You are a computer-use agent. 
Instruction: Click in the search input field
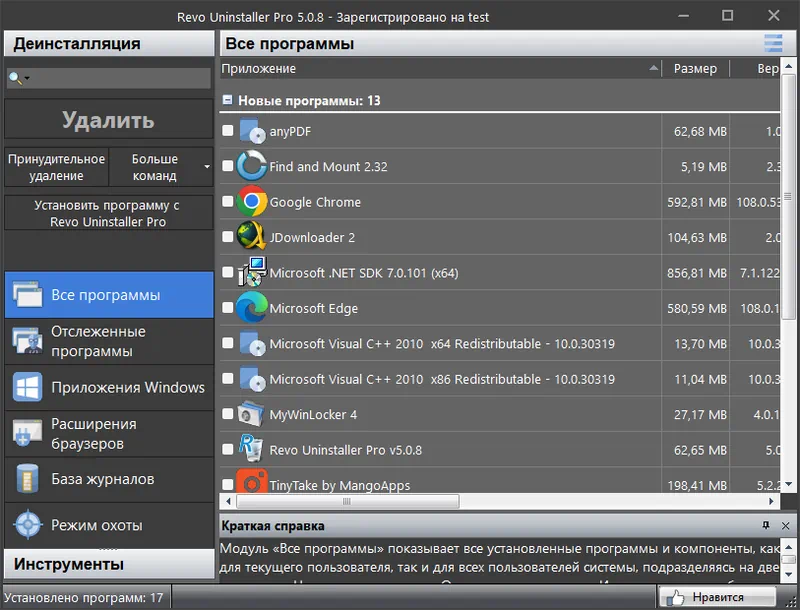(120, 78)
